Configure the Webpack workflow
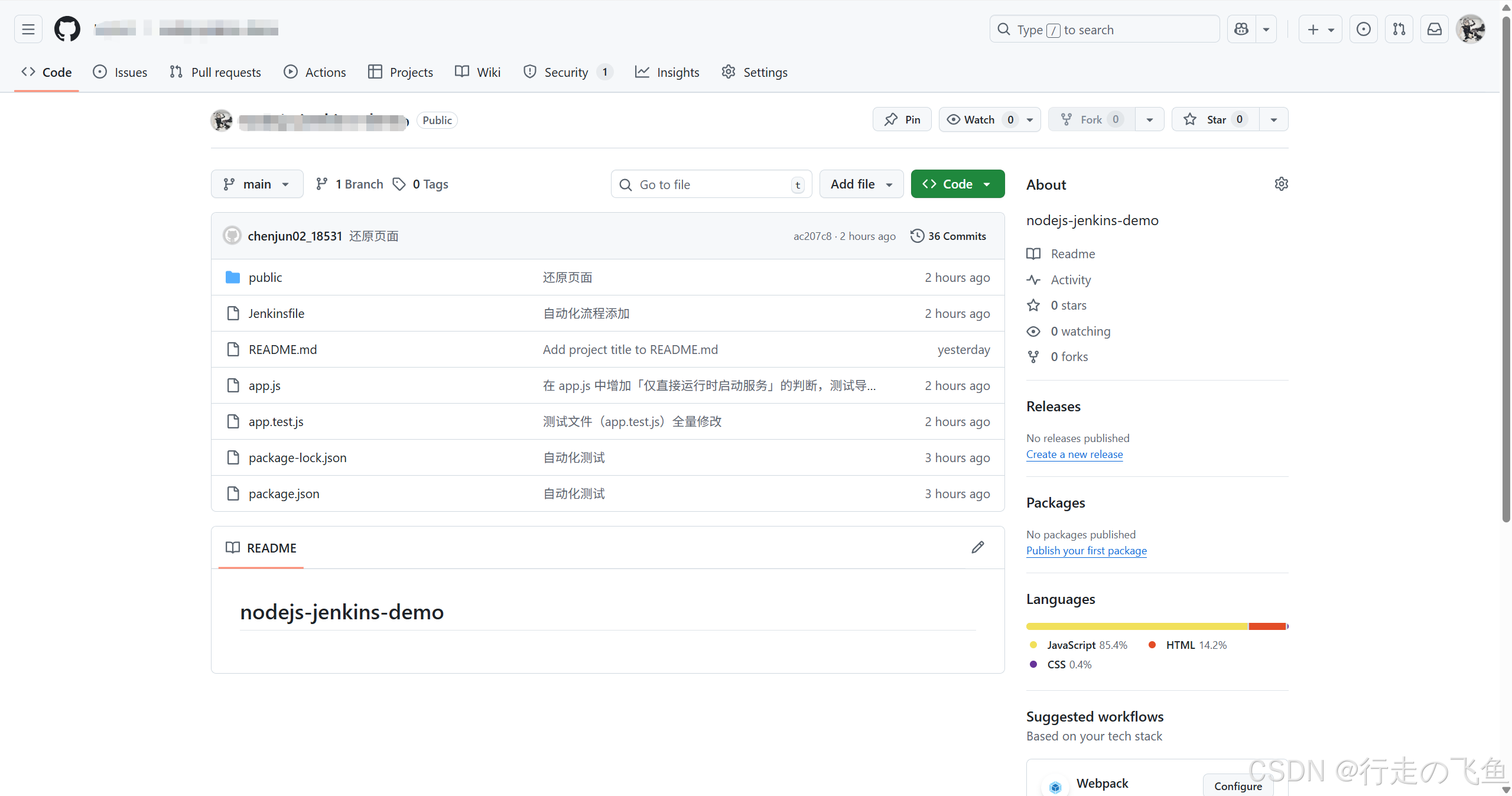The width and height of the screenshot is (1512, 796). (1238, 785)
